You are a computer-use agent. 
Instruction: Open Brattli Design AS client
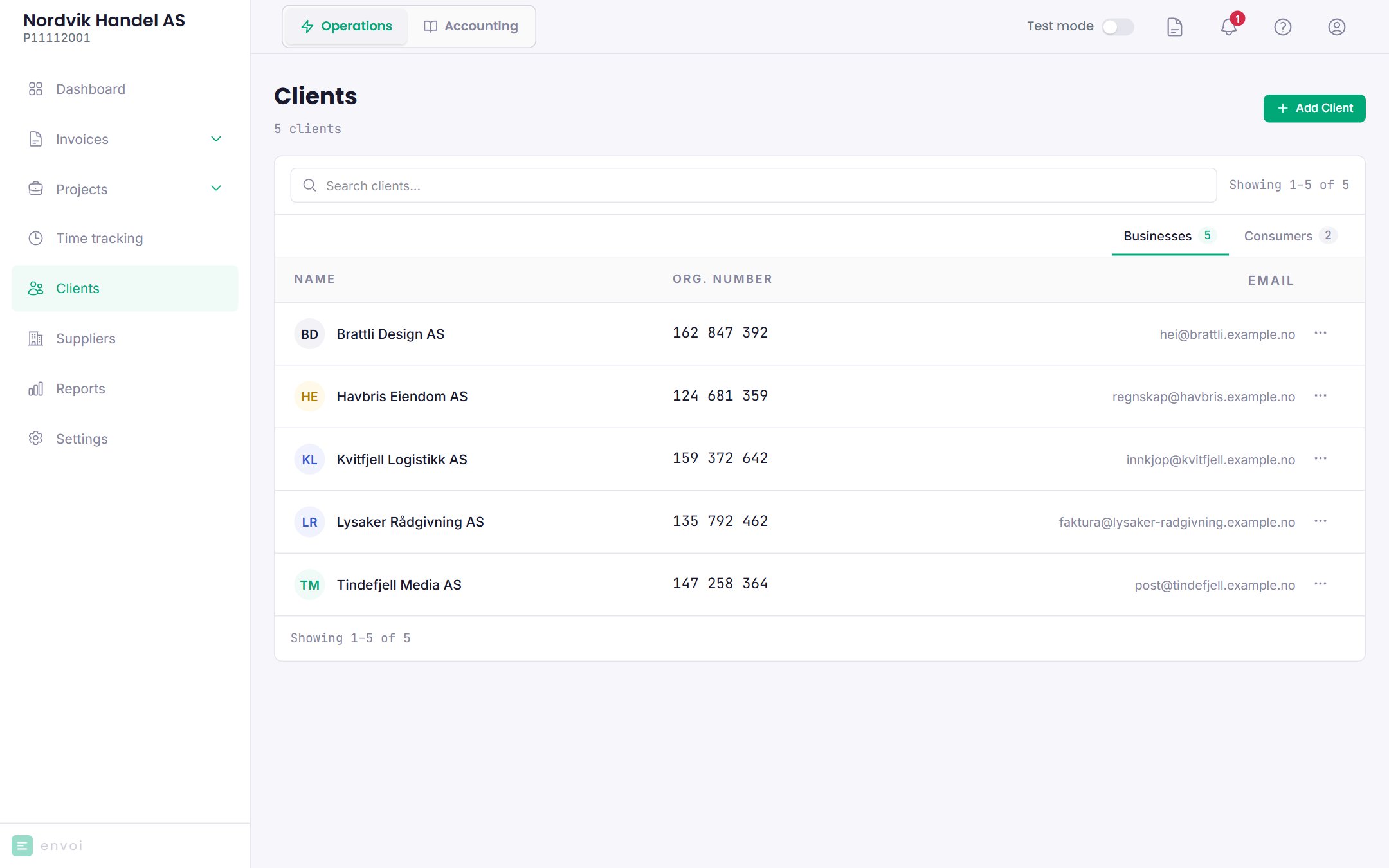click(x=390, y=334)
